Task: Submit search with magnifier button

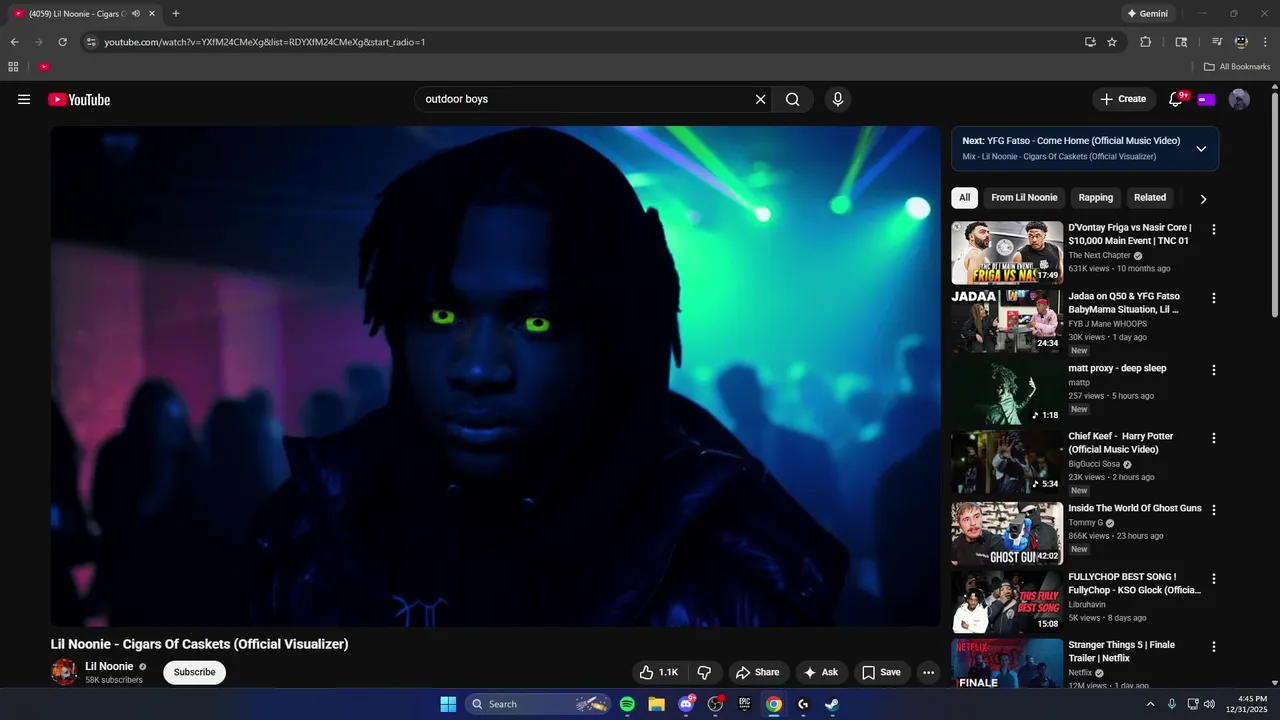Action: click(792, 99)
